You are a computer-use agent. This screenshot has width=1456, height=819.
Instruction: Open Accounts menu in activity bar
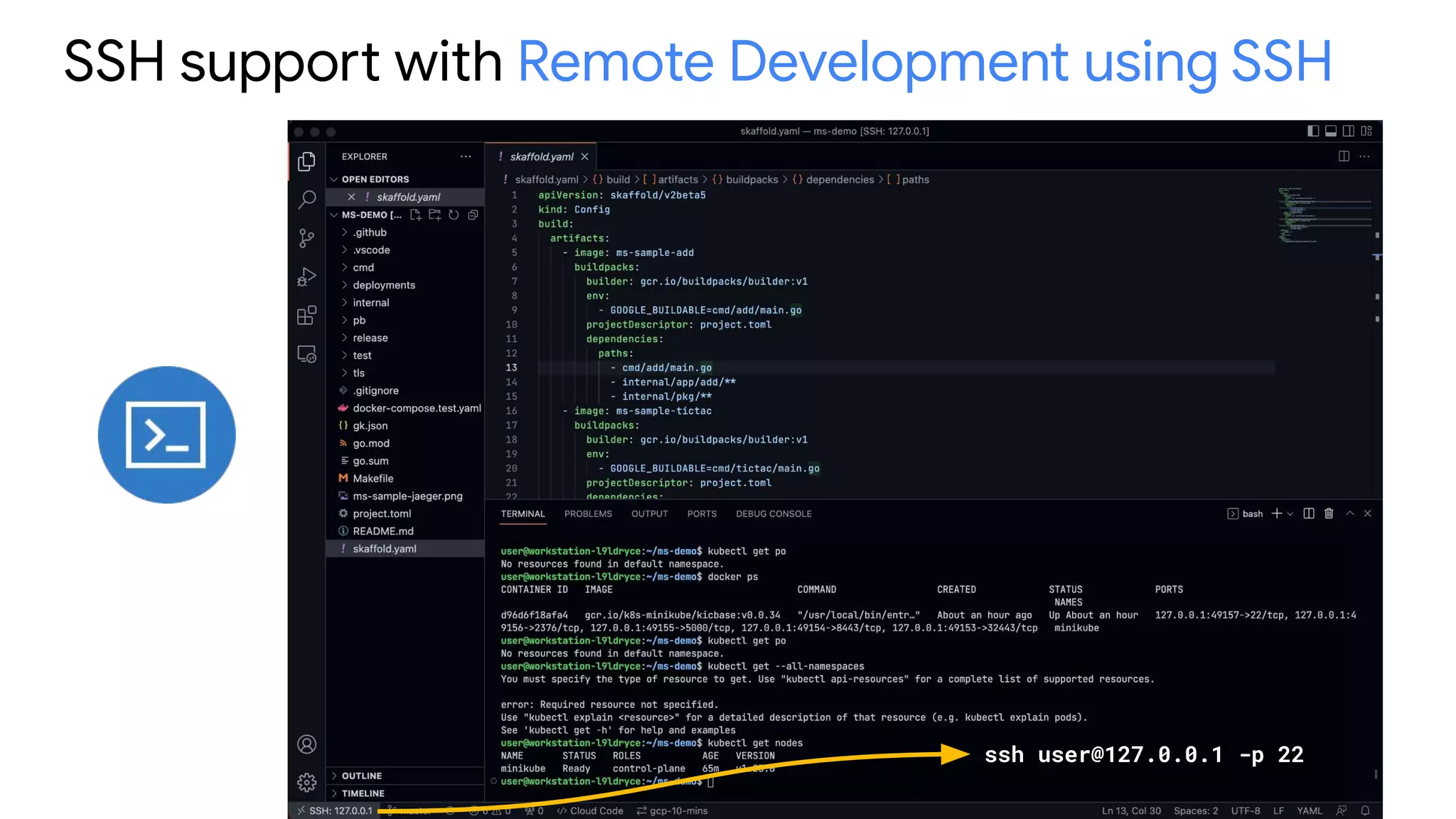point(306,744)
